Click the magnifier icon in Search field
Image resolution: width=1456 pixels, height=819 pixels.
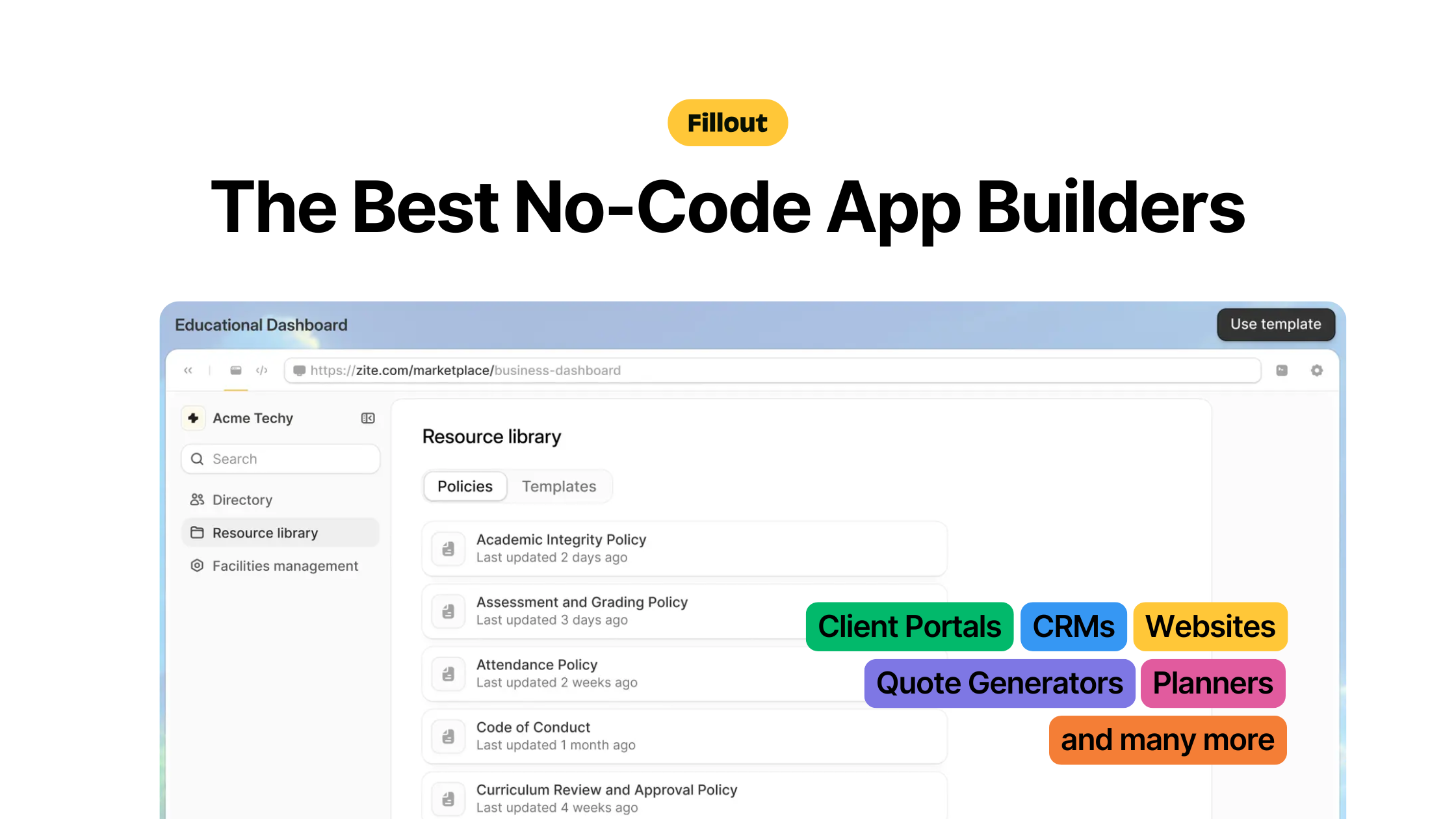tap(198, 459)
